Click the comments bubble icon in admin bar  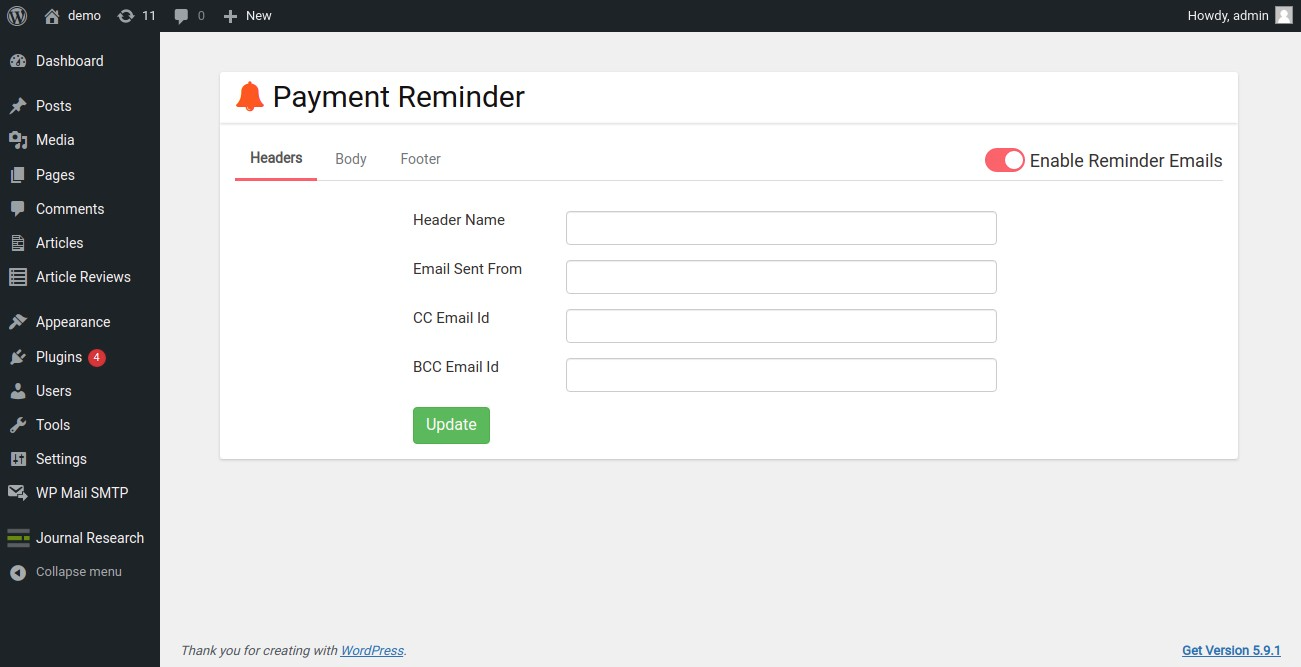(181, 16)
